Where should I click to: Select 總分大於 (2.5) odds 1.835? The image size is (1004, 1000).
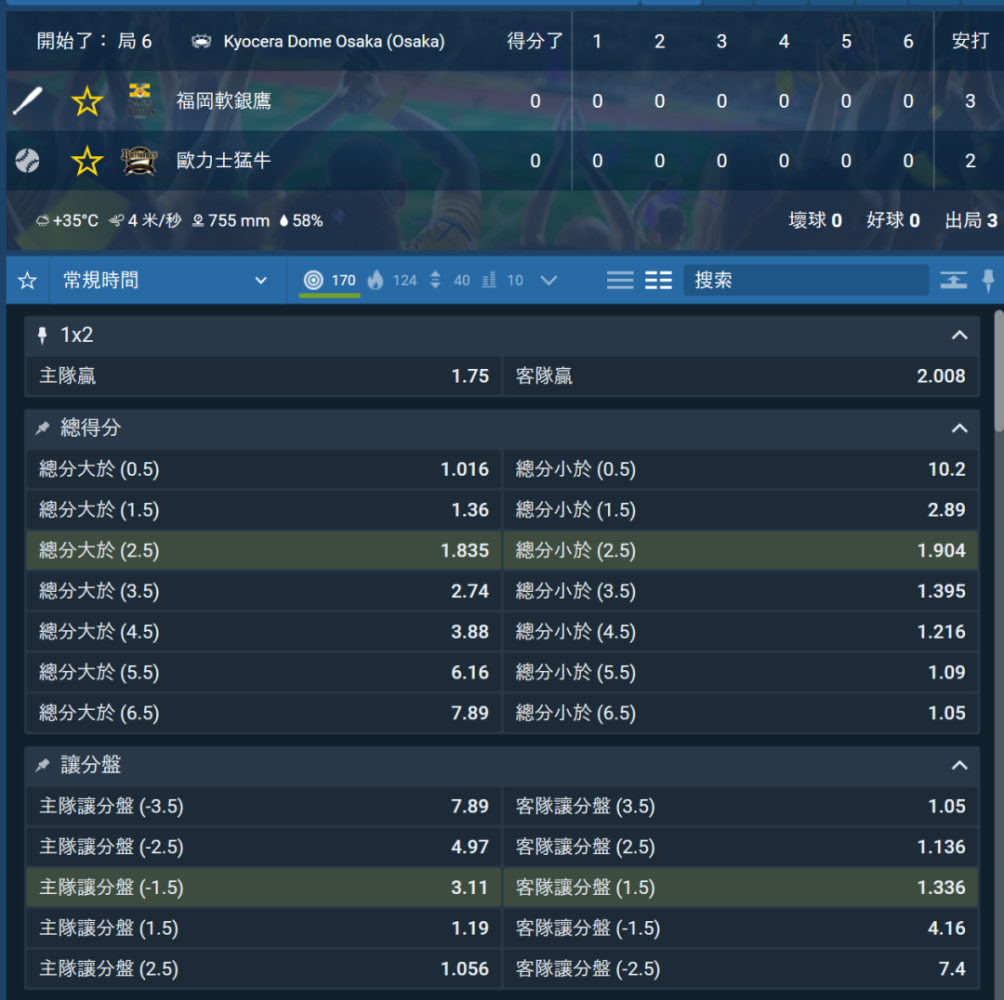[x=263, y=551]
